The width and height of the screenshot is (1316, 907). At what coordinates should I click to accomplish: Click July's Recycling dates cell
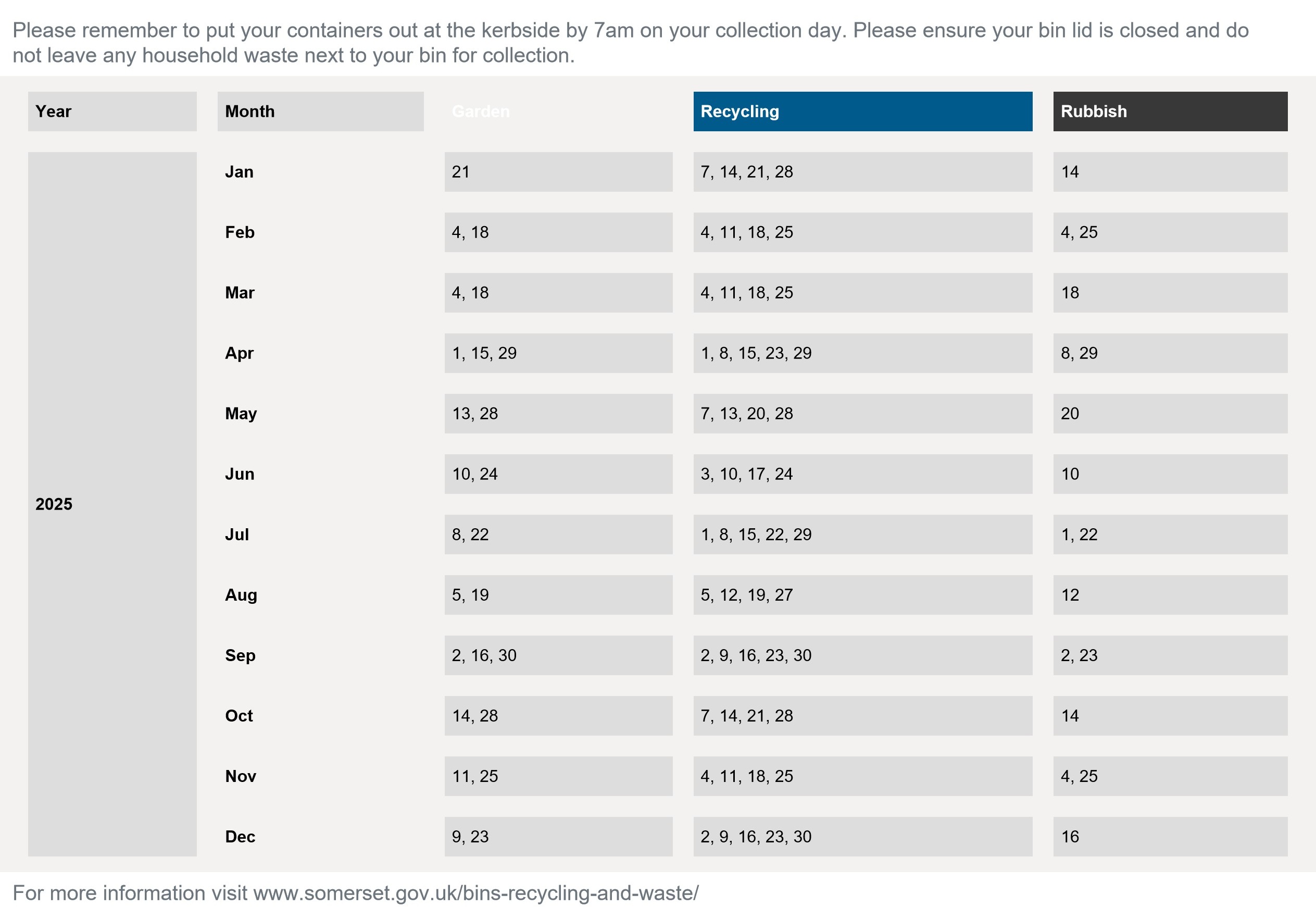(x=862, y=534)
